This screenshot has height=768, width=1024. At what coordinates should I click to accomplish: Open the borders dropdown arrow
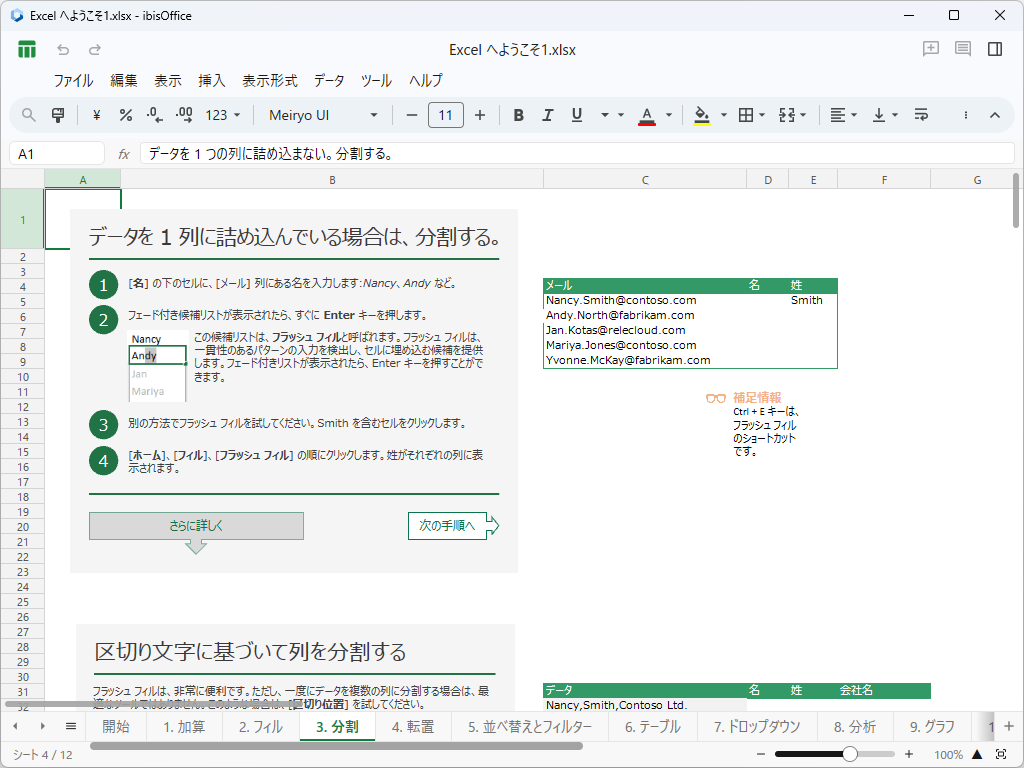click(x=762, y=115)
